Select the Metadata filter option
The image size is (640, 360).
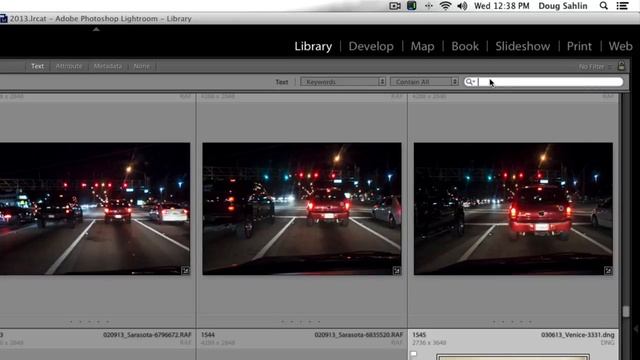tap(108, 66)
